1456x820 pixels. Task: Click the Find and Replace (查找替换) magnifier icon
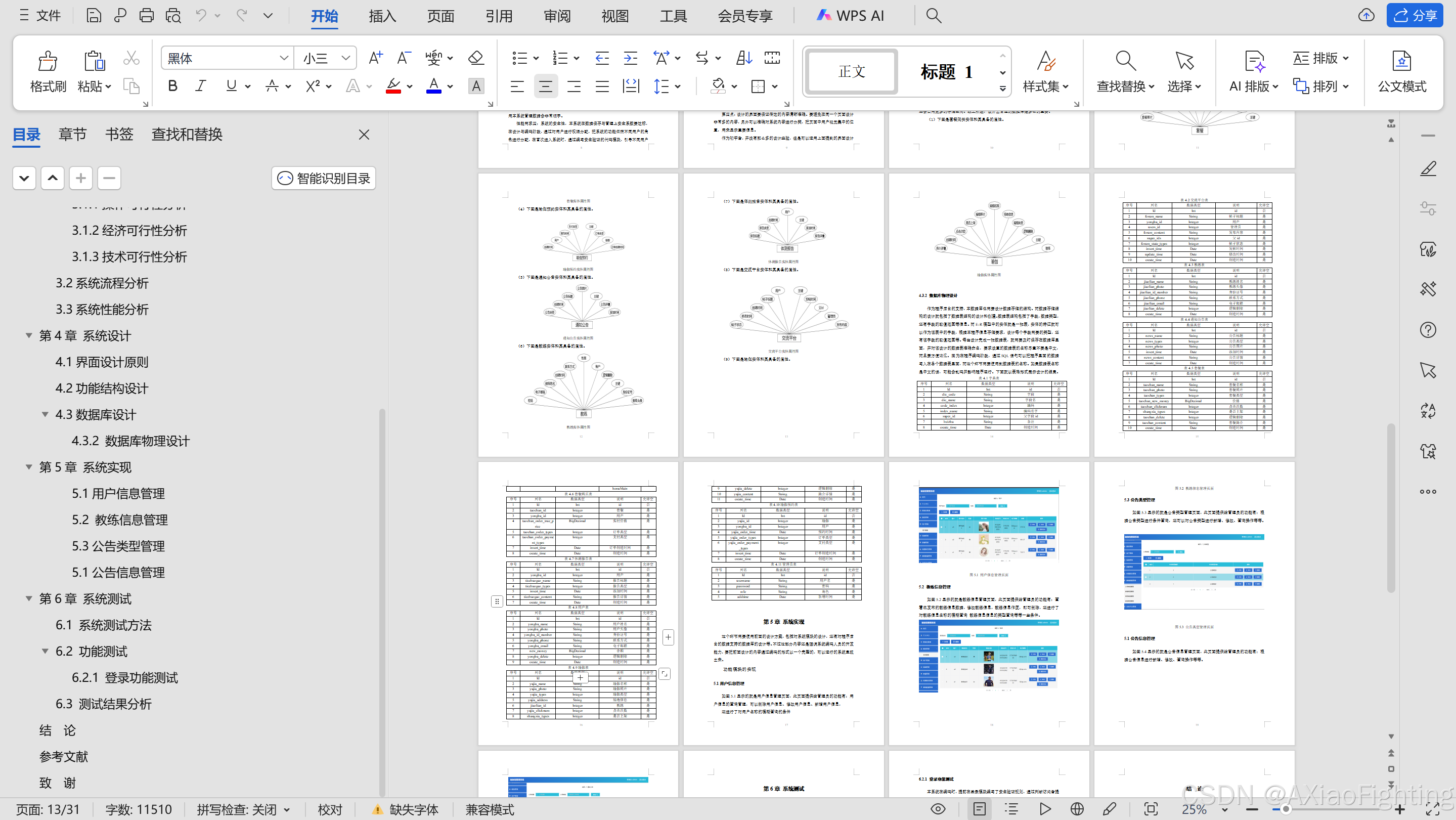point(1125,61)
